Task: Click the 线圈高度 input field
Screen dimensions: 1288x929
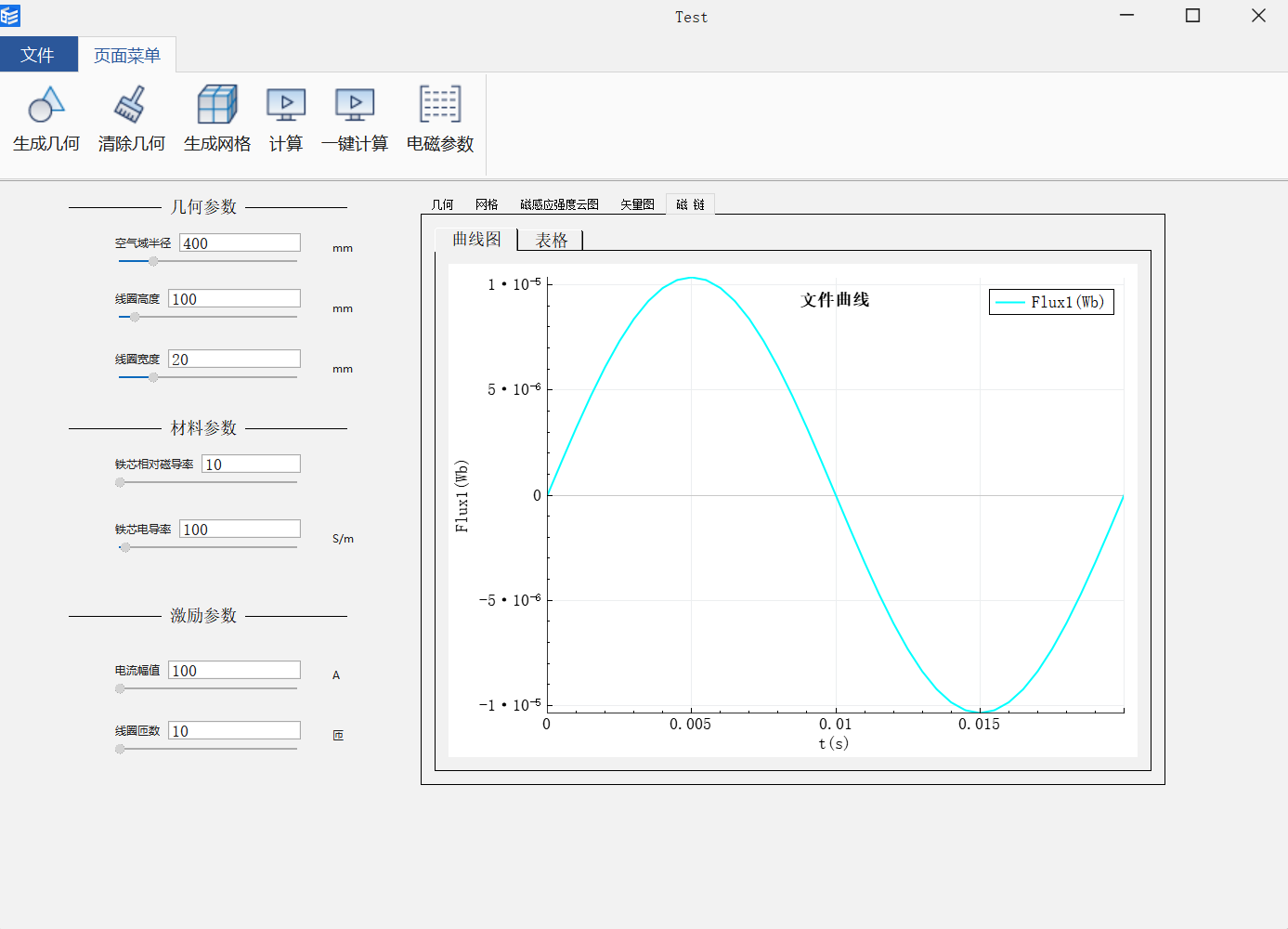Action: (x=235, y=299)
